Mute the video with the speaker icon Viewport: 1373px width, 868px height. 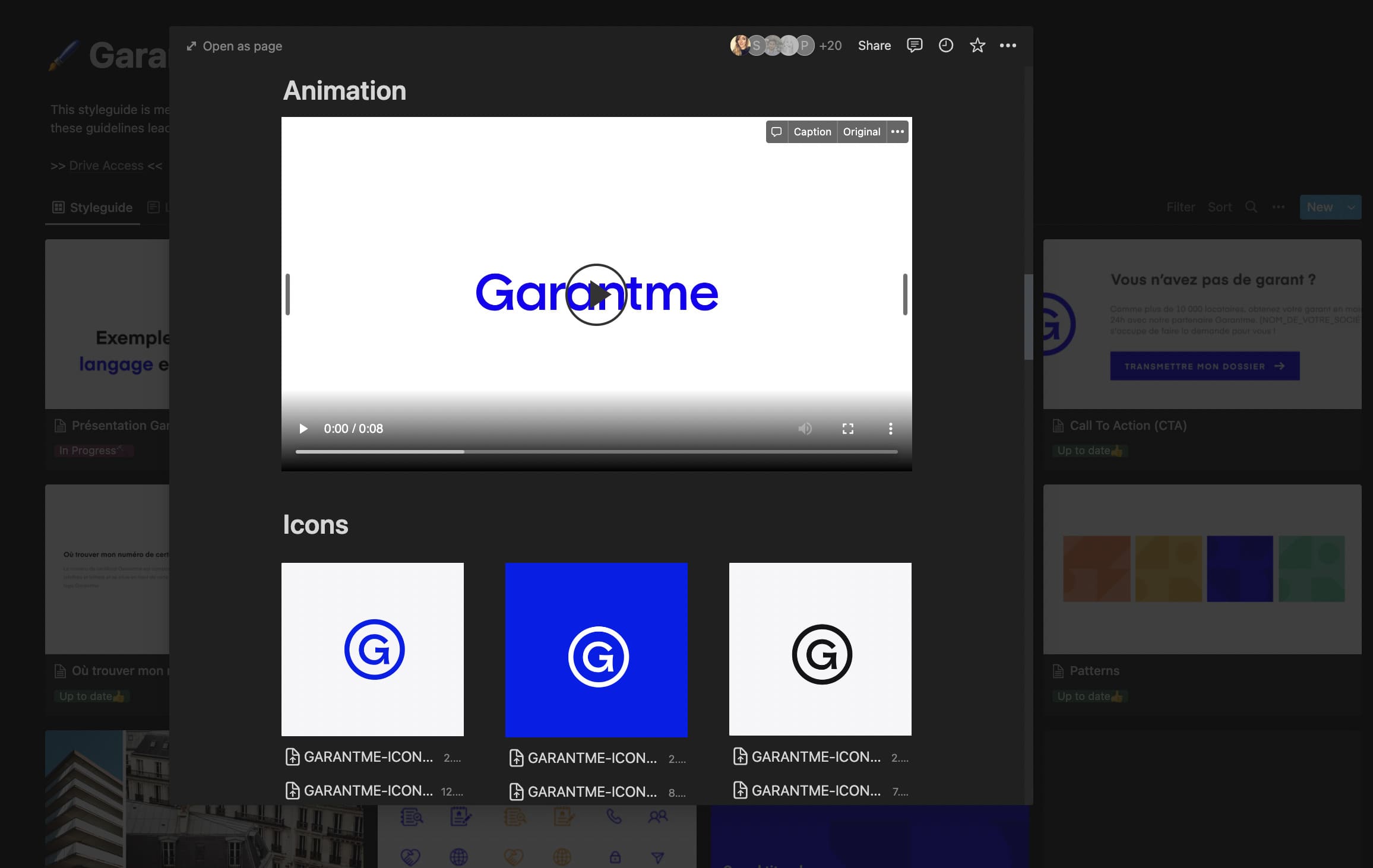805,429
